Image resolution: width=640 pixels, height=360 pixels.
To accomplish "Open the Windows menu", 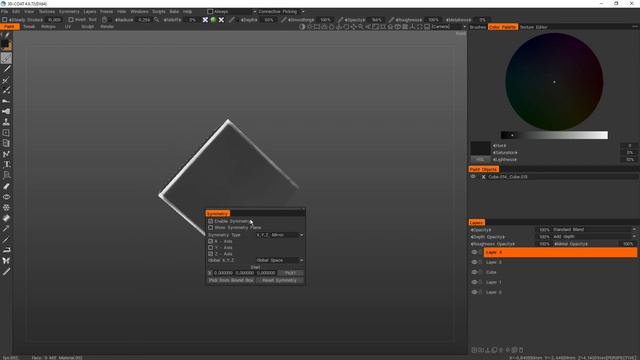I will pos(139,11).
